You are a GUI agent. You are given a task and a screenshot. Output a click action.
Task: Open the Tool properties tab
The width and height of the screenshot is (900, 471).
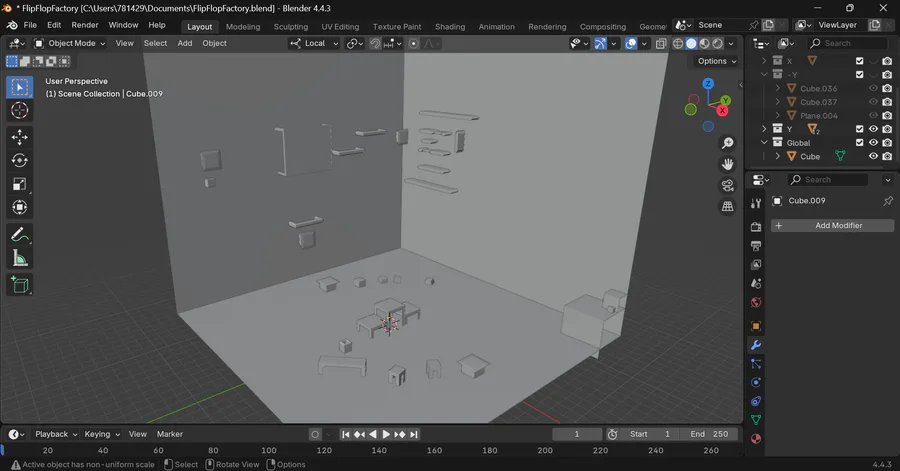(x=756, y=203)
